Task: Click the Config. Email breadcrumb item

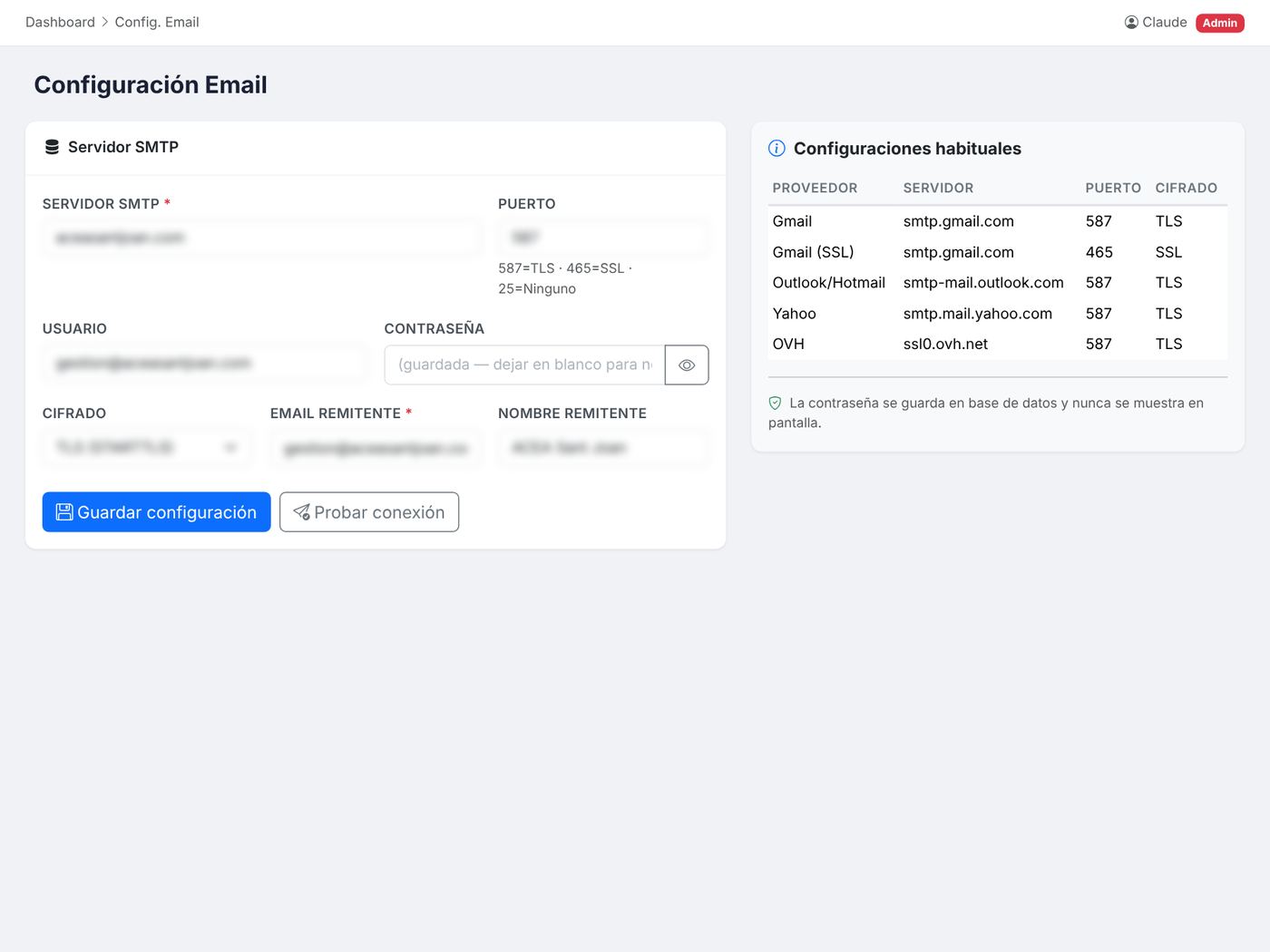Action: (157, 23)
